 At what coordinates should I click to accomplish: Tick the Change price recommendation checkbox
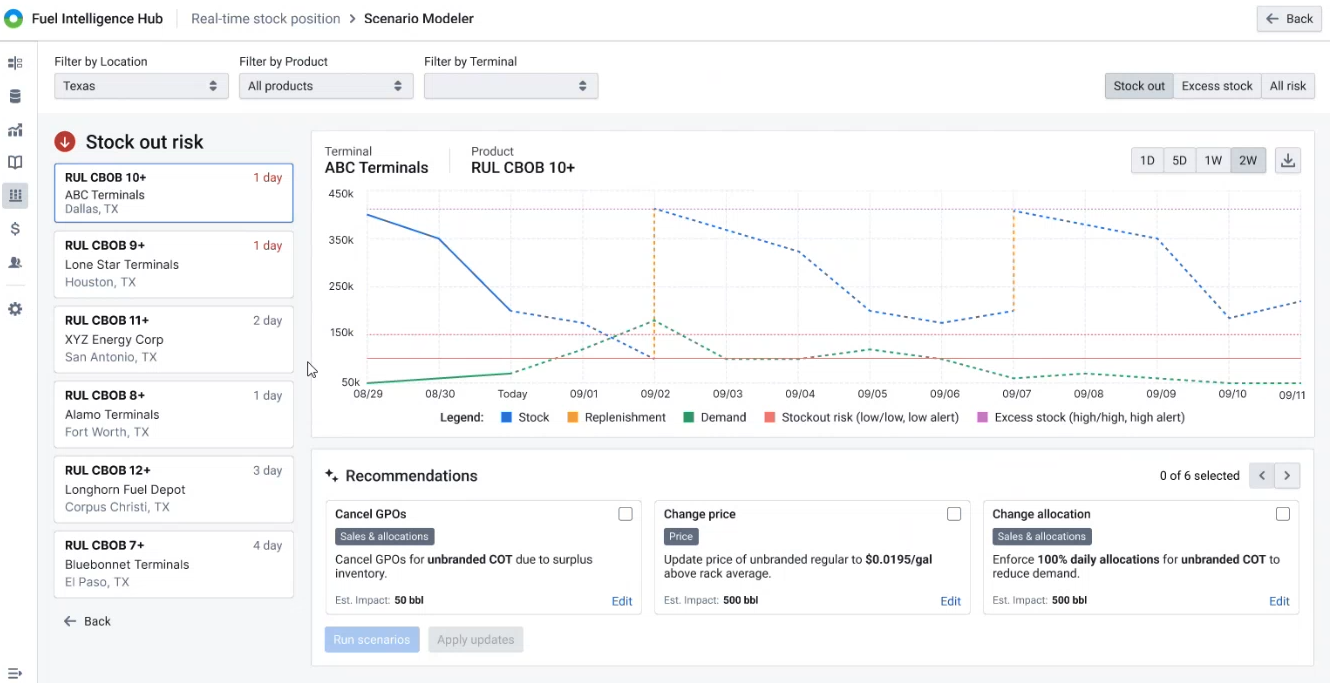(954, 514)
